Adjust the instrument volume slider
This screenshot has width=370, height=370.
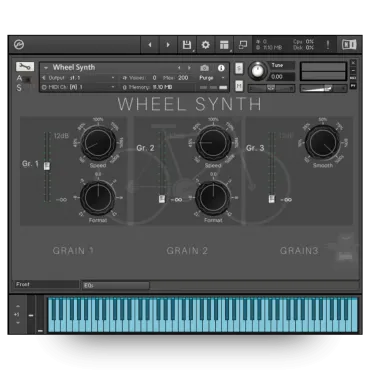(323, 88)
